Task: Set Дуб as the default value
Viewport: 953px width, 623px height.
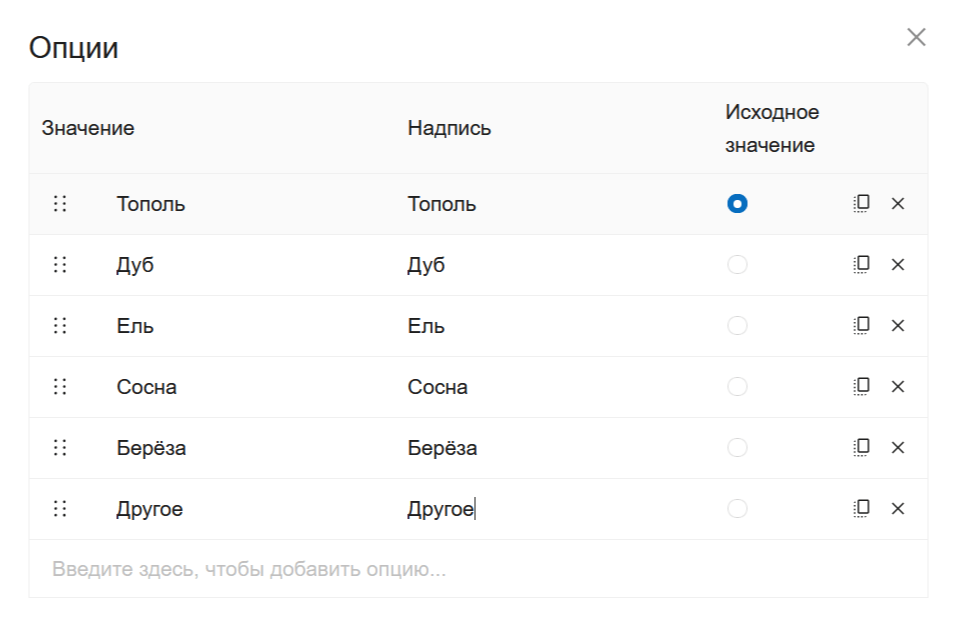Action: [737, 265]
